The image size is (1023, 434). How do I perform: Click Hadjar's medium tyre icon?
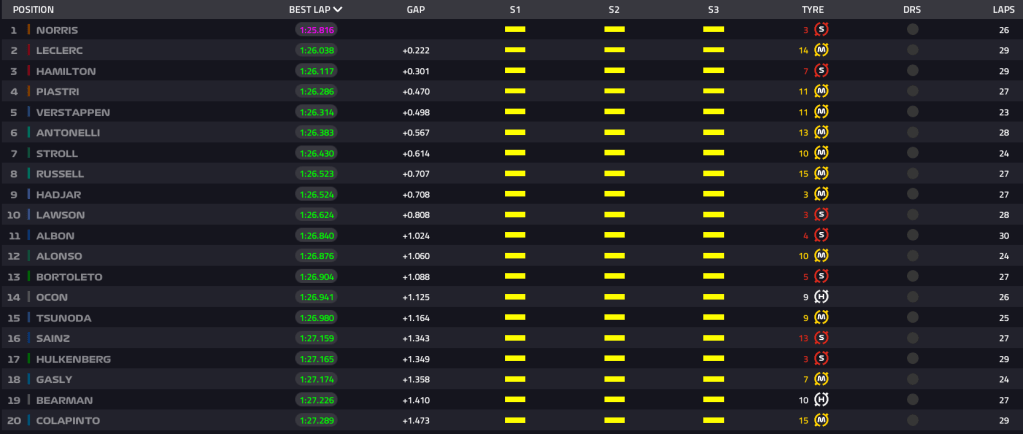pyautogui.click(x=821, y=194)
